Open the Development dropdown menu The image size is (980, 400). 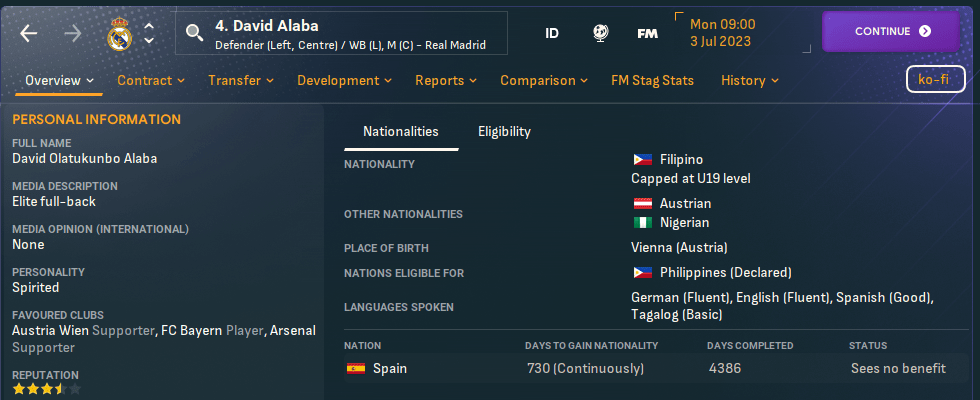pos(345,80)
